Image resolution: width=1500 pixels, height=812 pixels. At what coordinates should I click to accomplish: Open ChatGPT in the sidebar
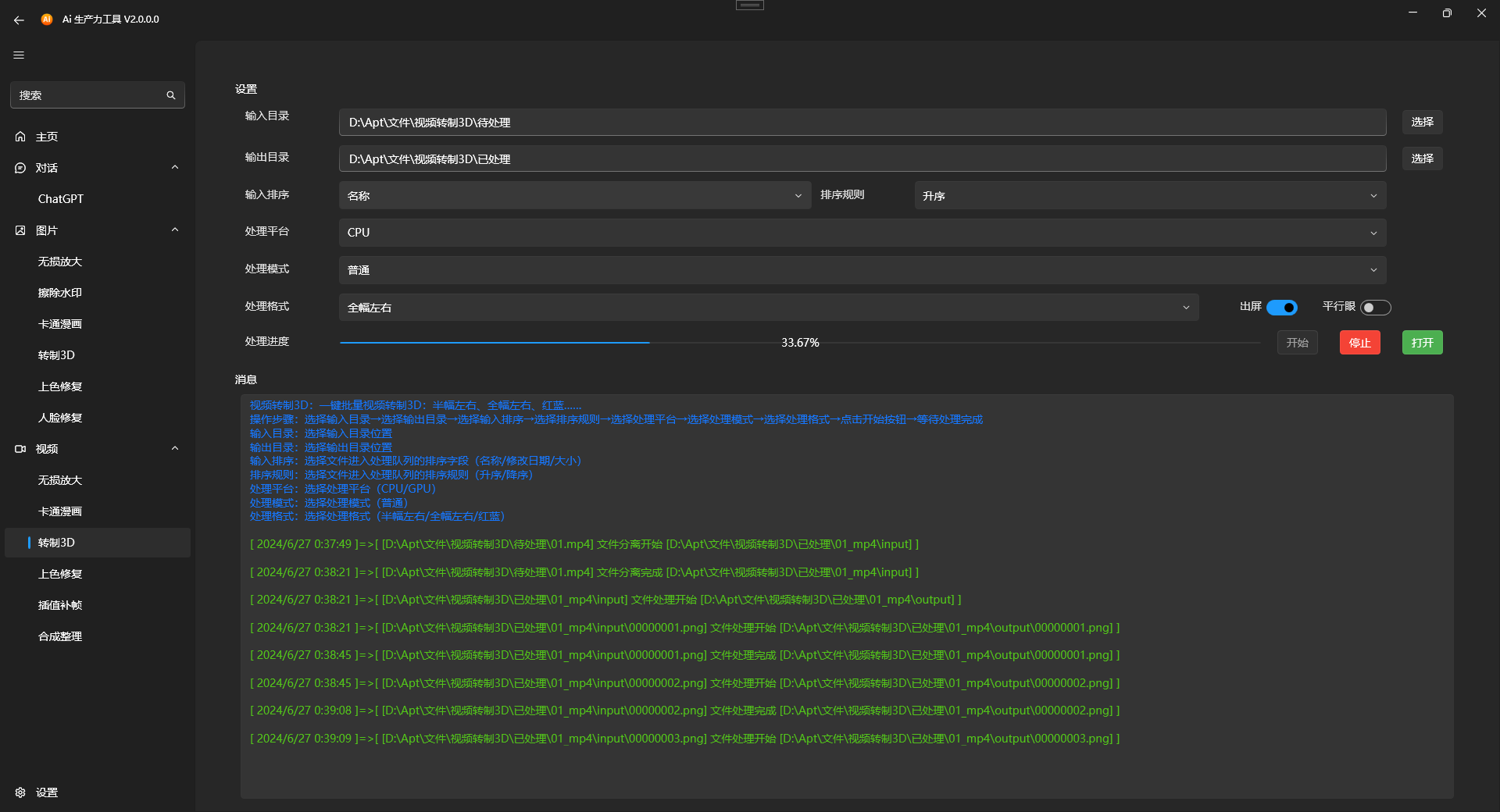click(x=98, y=199)
